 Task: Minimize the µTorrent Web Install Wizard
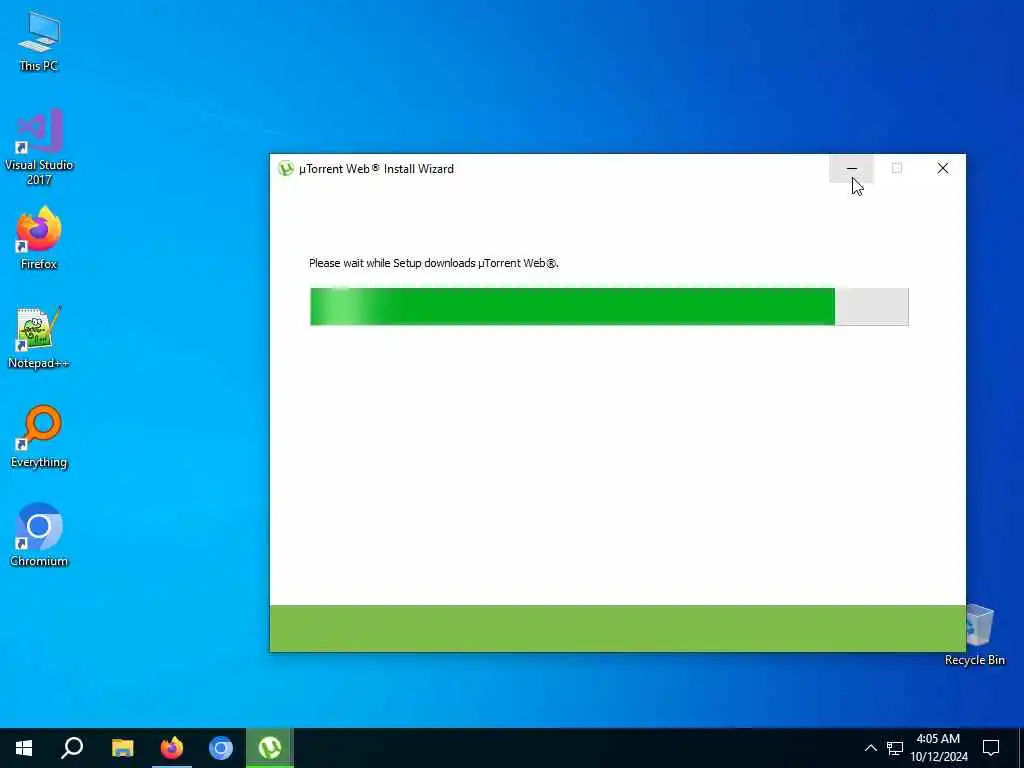(x=852, y=168)
